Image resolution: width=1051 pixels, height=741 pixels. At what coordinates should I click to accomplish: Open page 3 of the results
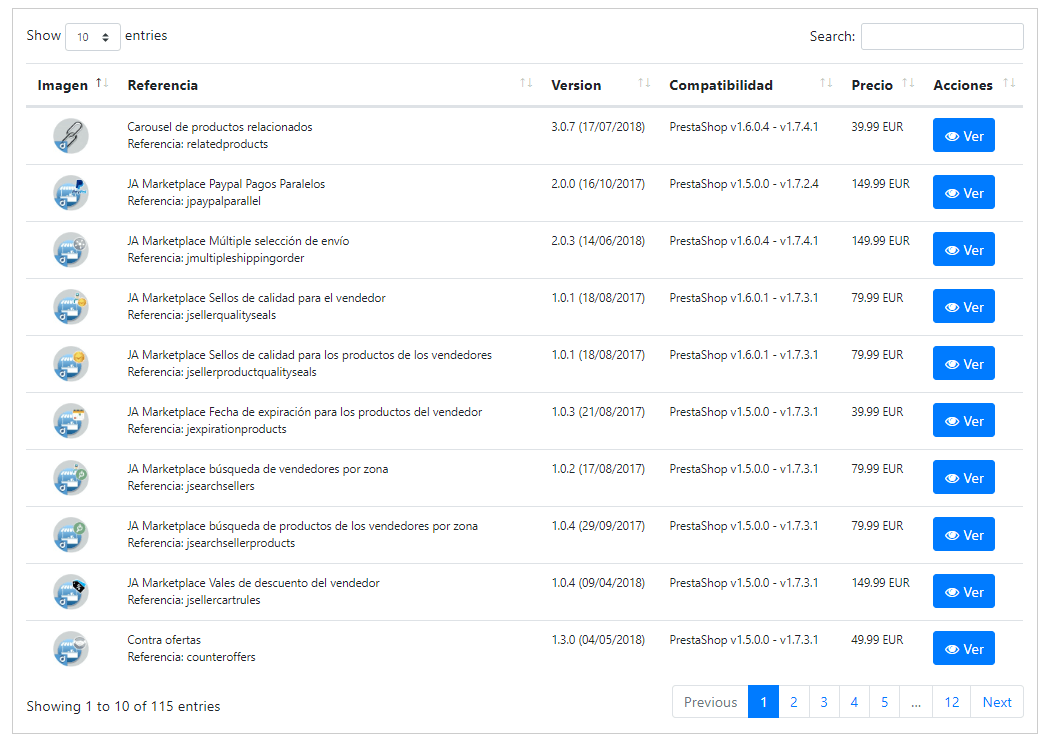824,702
